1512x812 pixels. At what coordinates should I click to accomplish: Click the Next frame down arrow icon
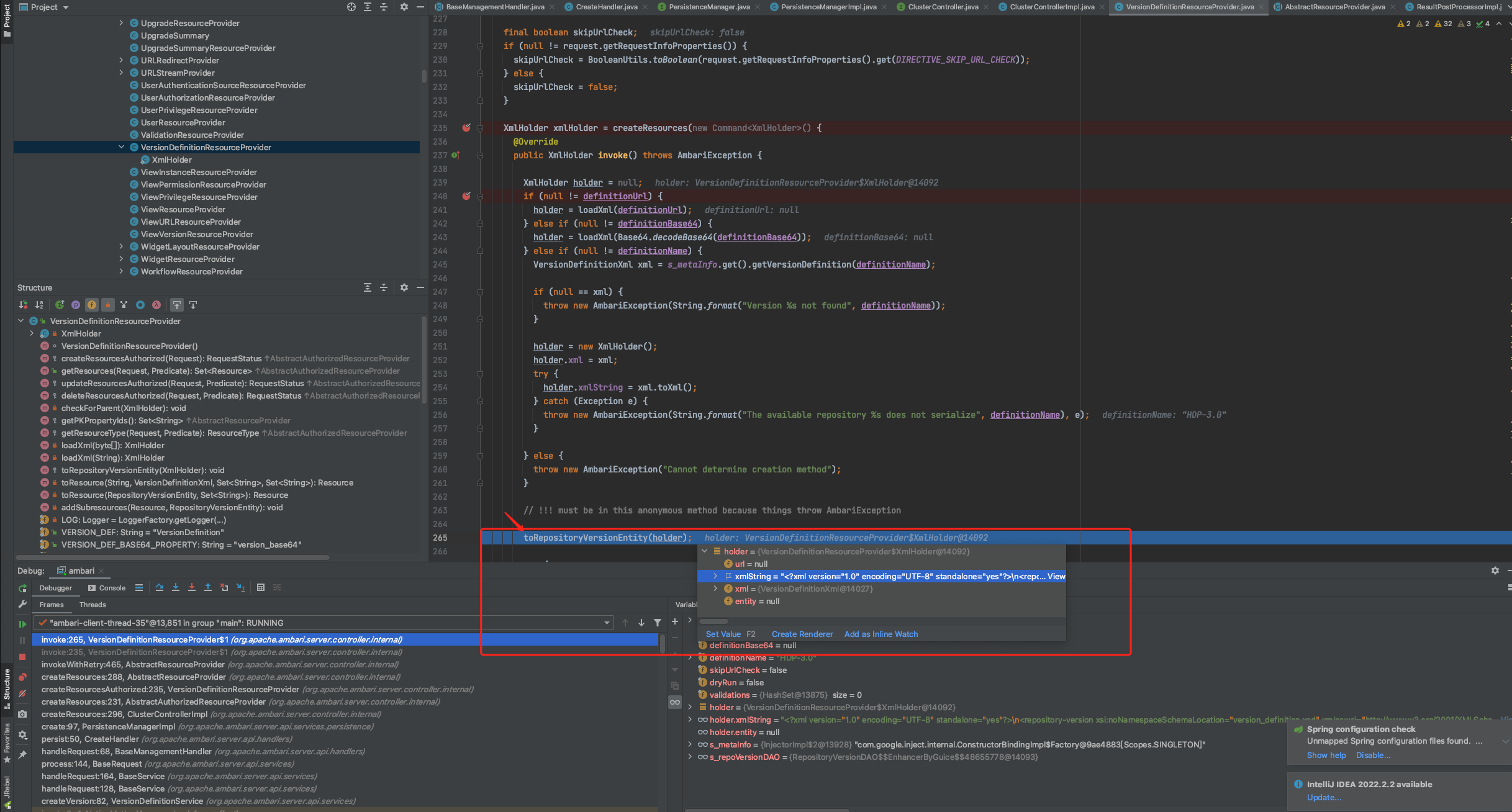pos(641,623)
